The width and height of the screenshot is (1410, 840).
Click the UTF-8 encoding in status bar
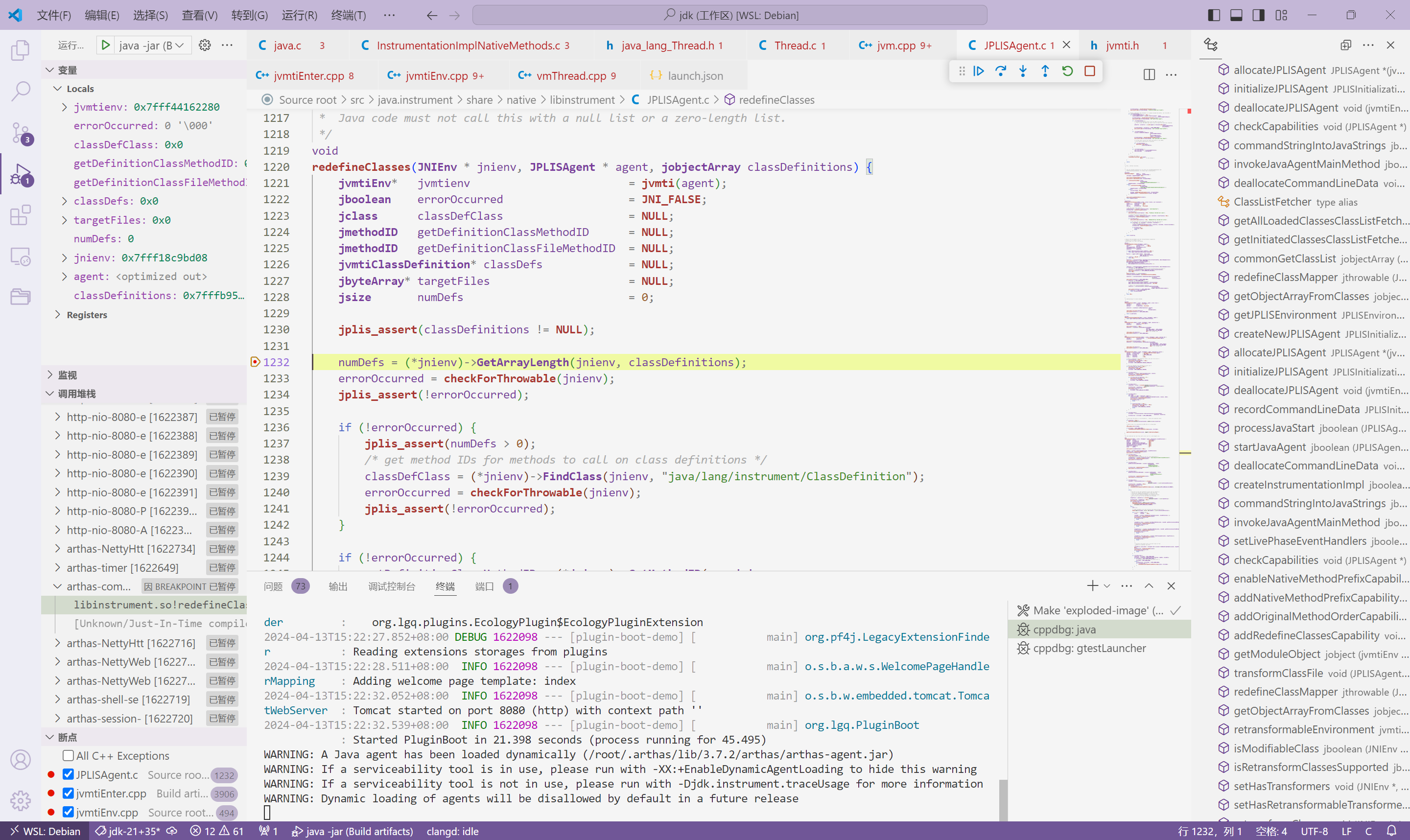(1314, 831)
